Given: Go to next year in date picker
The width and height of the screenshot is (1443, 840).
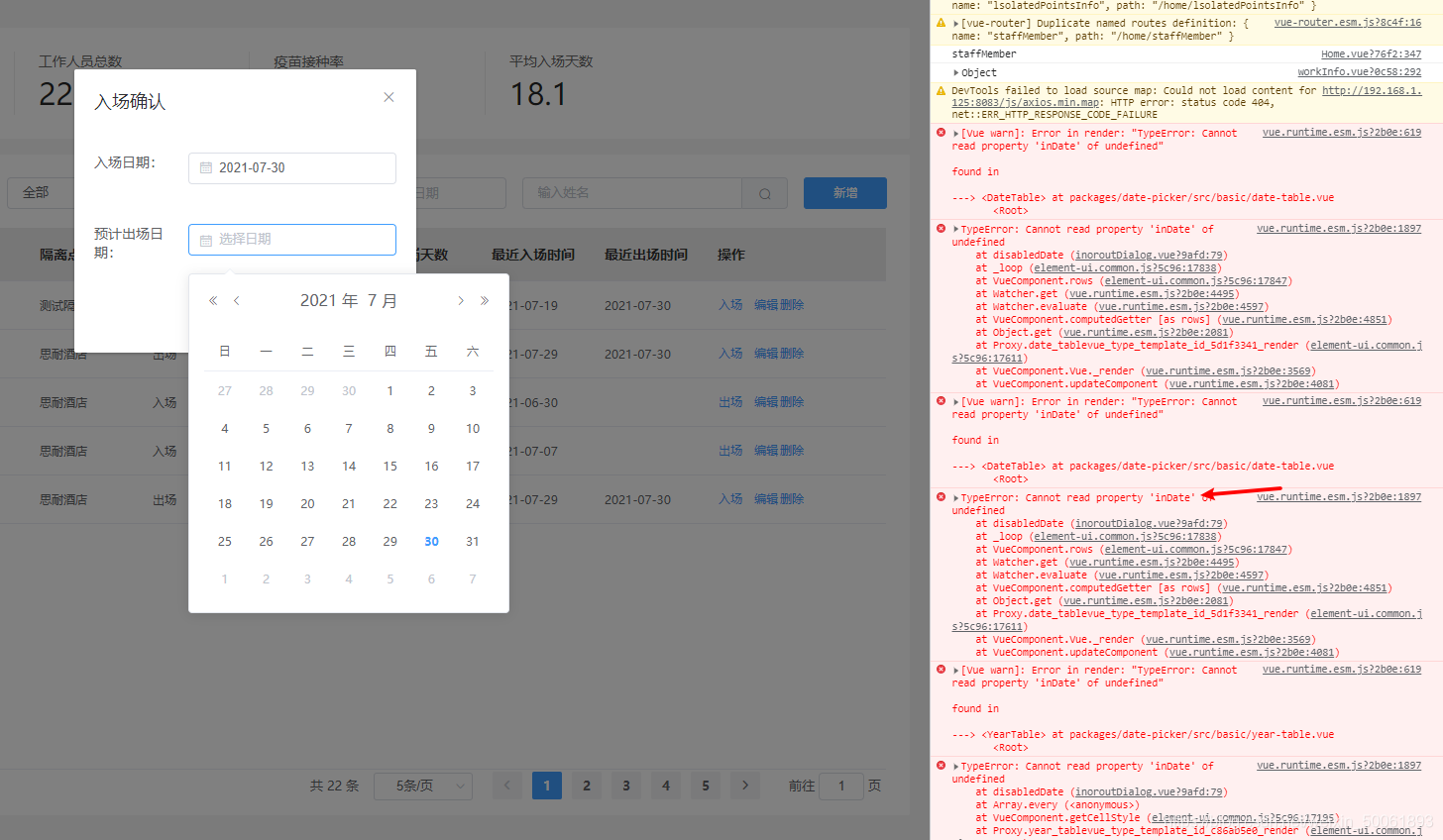Looking at the screenshot, I should pyautogui.click(x=485, y=300).
